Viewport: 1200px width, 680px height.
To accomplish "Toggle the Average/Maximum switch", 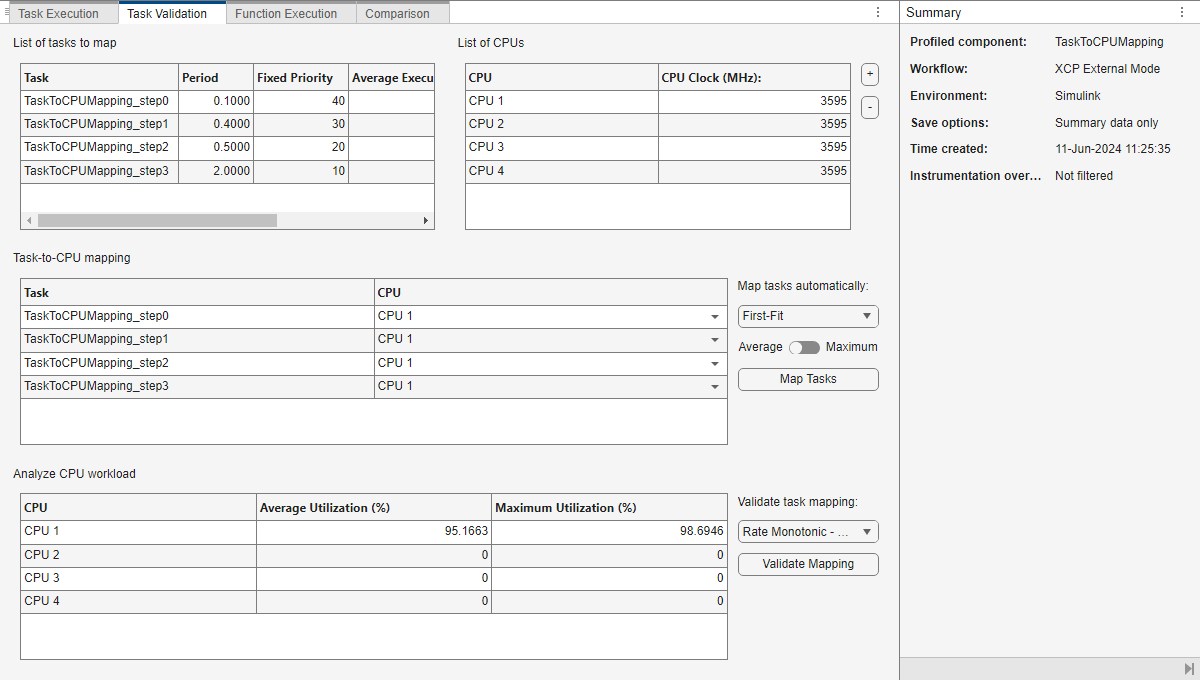I will 804,347.
